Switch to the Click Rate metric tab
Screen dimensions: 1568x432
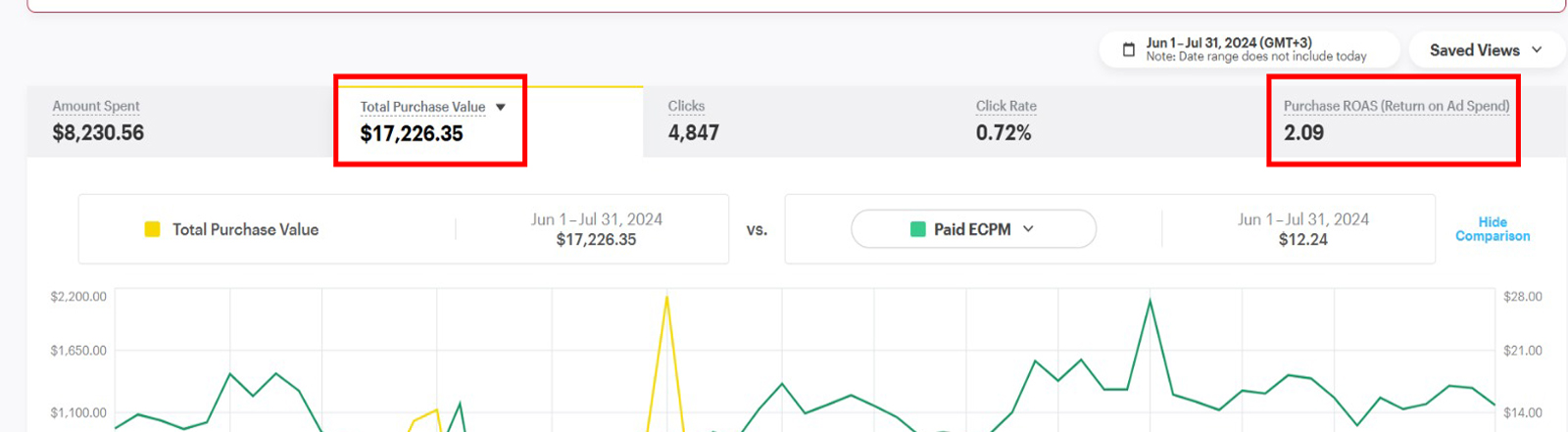pos(1004,120)
